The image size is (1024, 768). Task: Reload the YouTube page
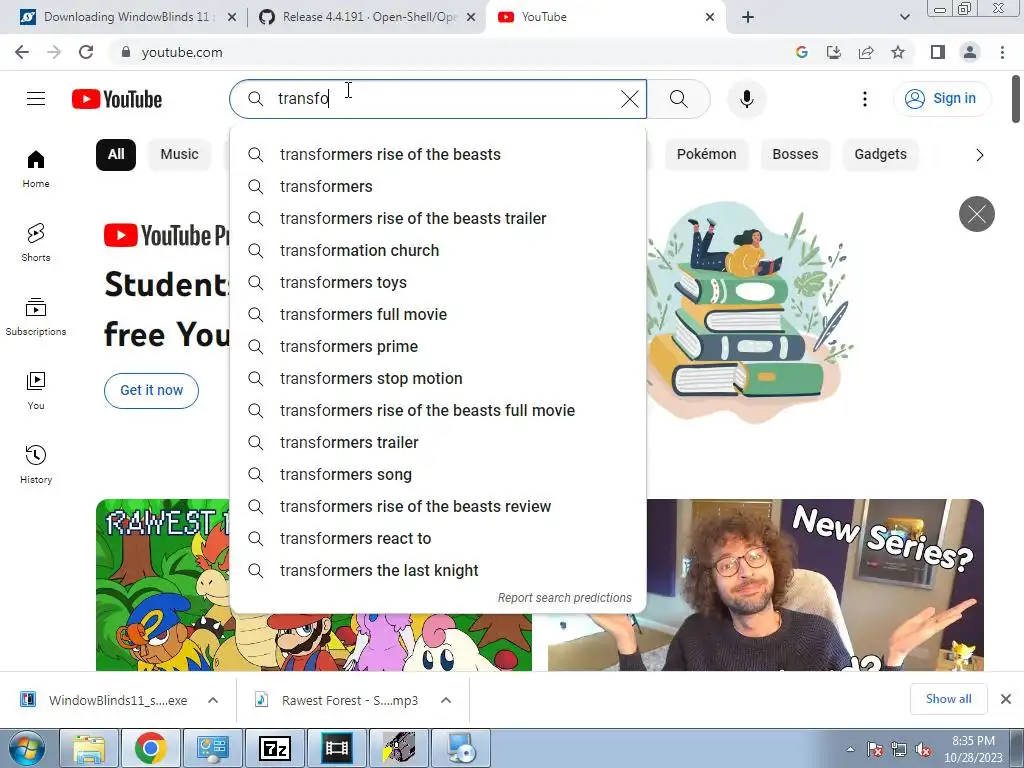point(86,52)
